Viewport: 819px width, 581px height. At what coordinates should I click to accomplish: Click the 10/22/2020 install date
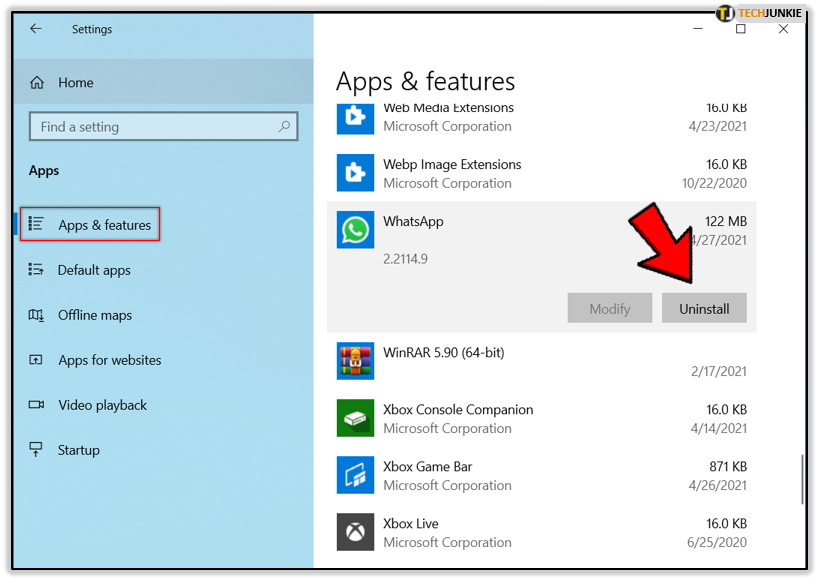[x=714, y=183]
